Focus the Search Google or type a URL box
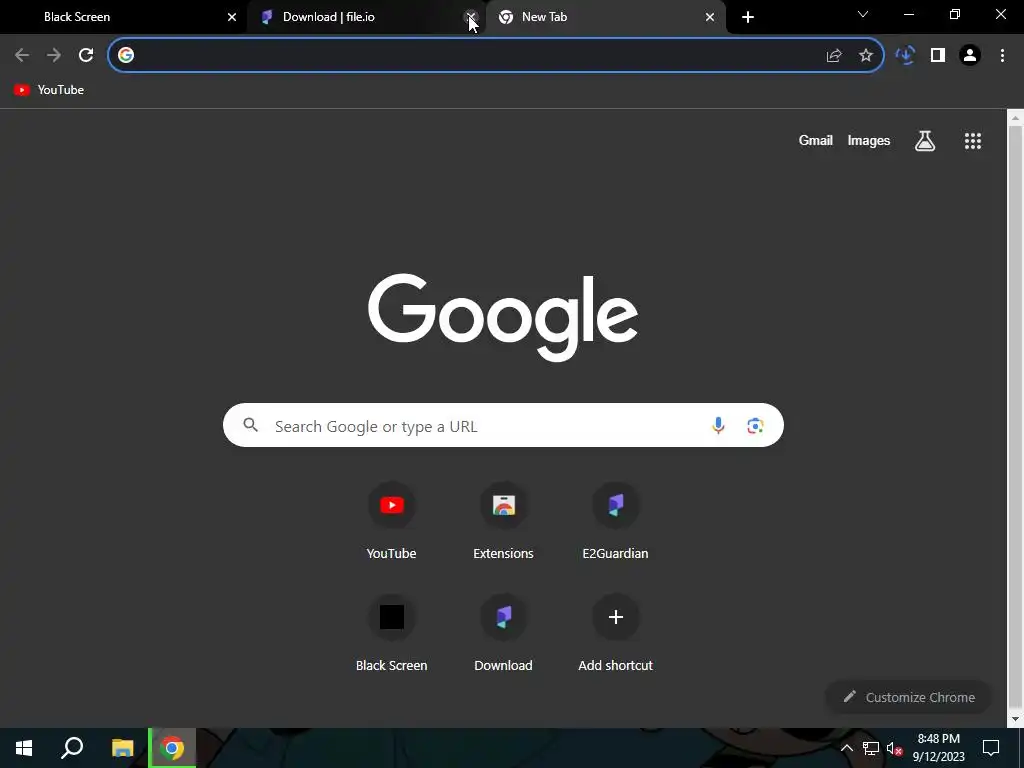 (x=503, y=426)
